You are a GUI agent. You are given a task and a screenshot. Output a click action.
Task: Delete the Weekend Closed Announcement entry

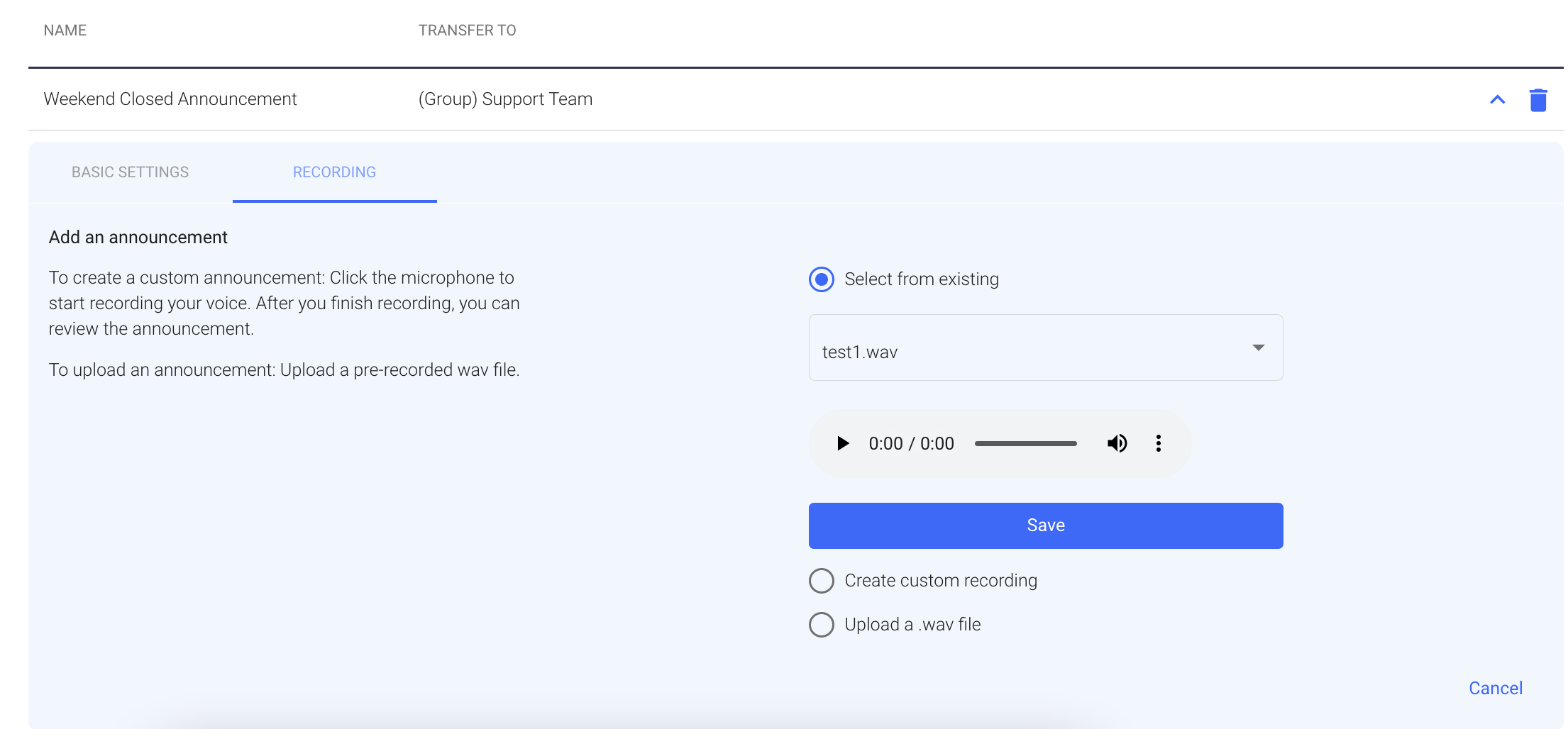(x=1538, y=100)
